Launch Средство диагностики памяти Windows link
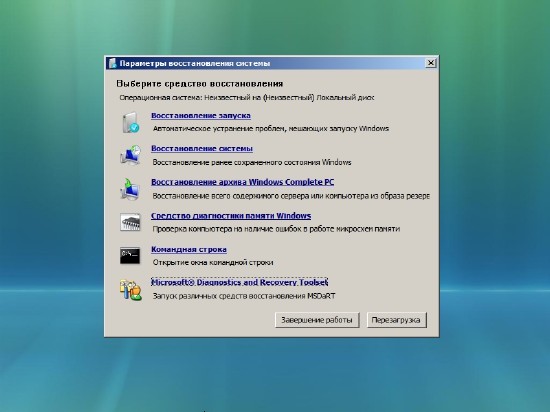This screenshot has height=412, width=550. click(231, 216)
